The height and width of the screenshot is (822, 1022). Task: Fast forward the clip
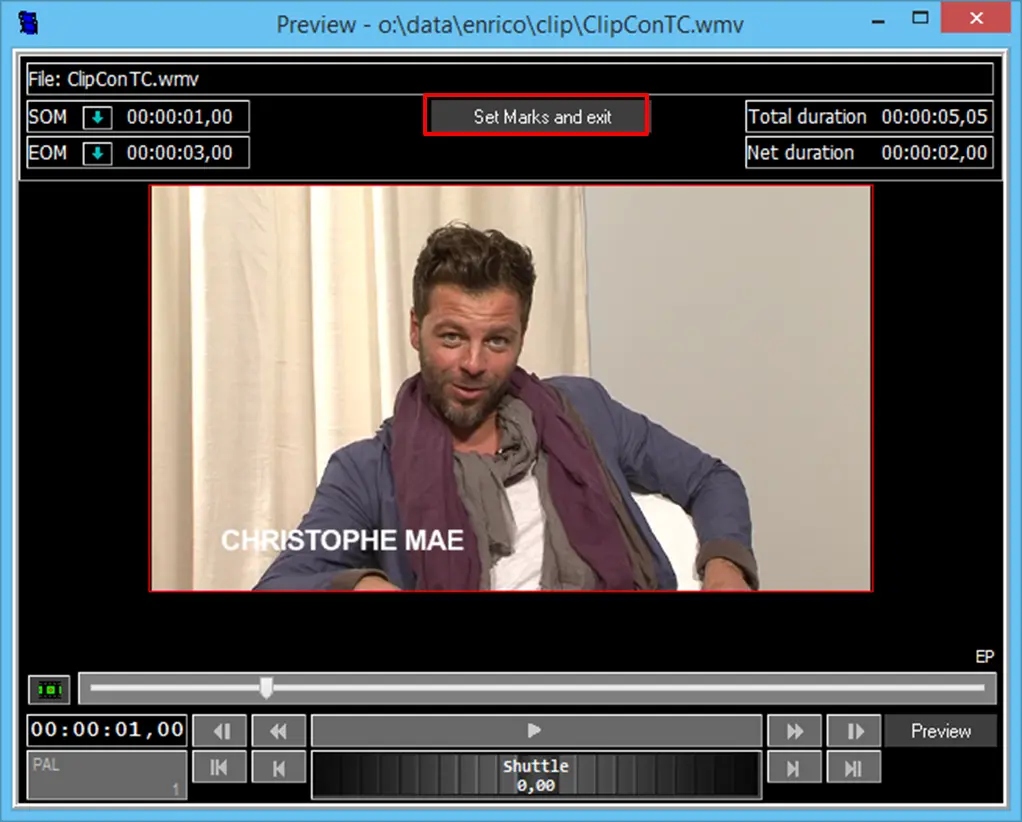coord(794,731)
